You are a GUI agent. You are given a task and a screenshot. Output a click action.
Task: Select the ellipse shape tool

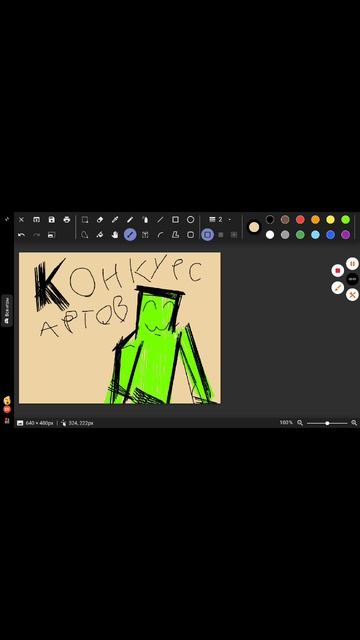pyautogui.click(x=190, y=220)
